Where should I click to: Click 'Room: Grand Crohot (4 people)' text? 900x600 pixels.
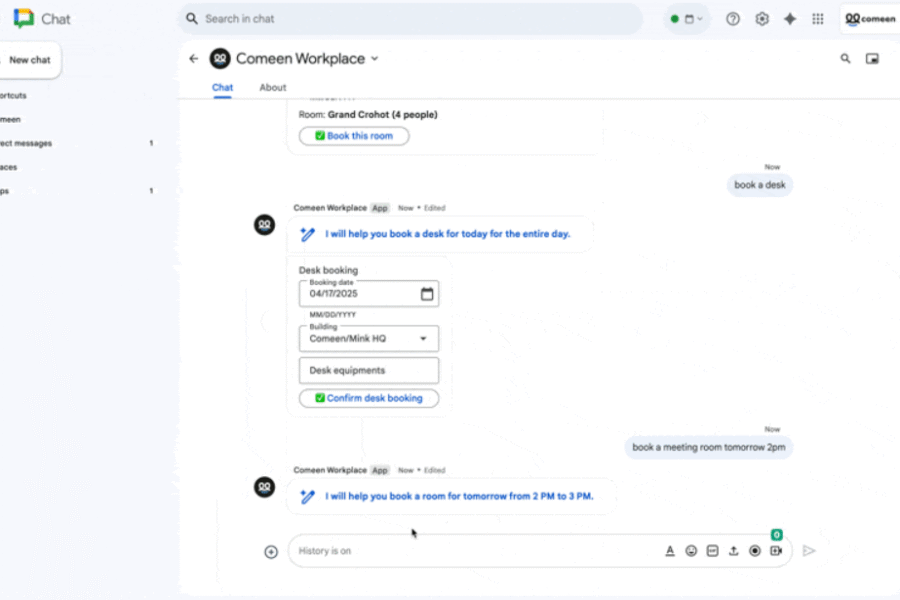point(368,115)
